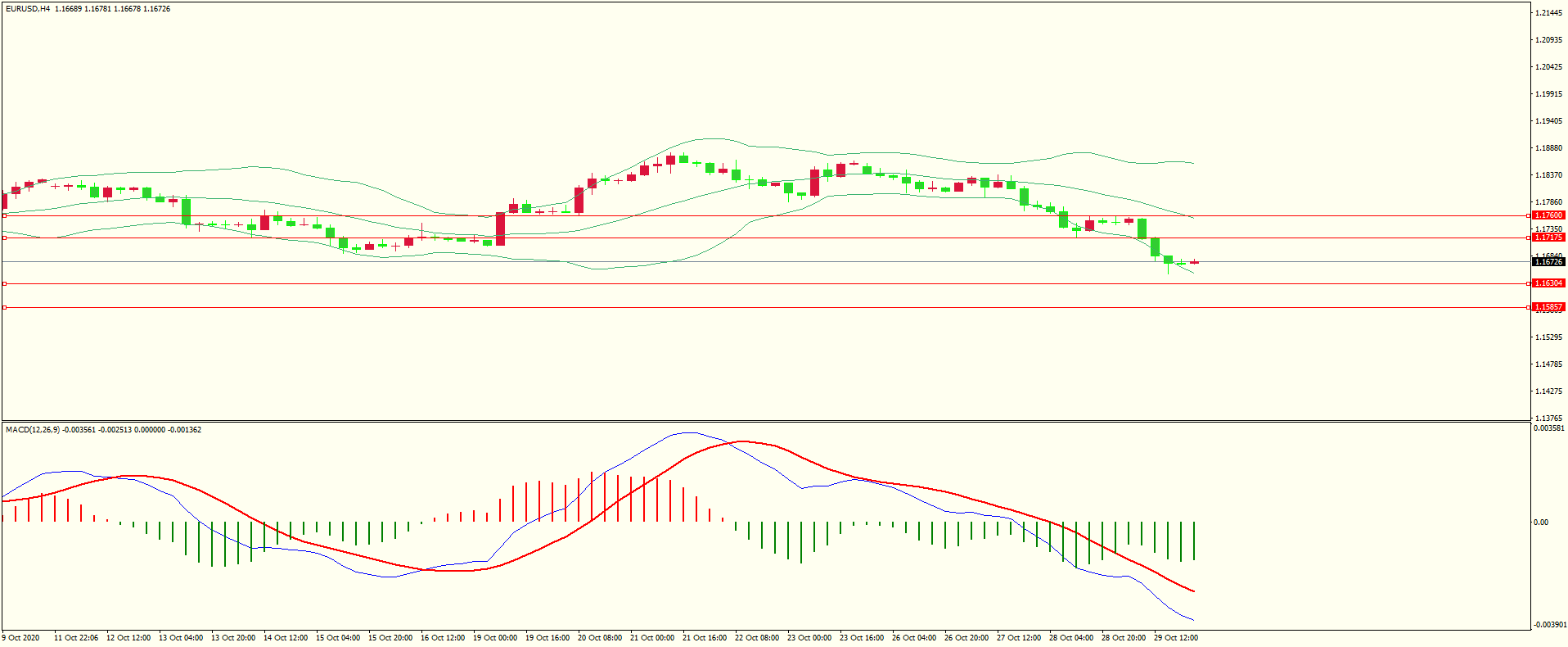Click the left handle of the 1.17600 line

4,215
